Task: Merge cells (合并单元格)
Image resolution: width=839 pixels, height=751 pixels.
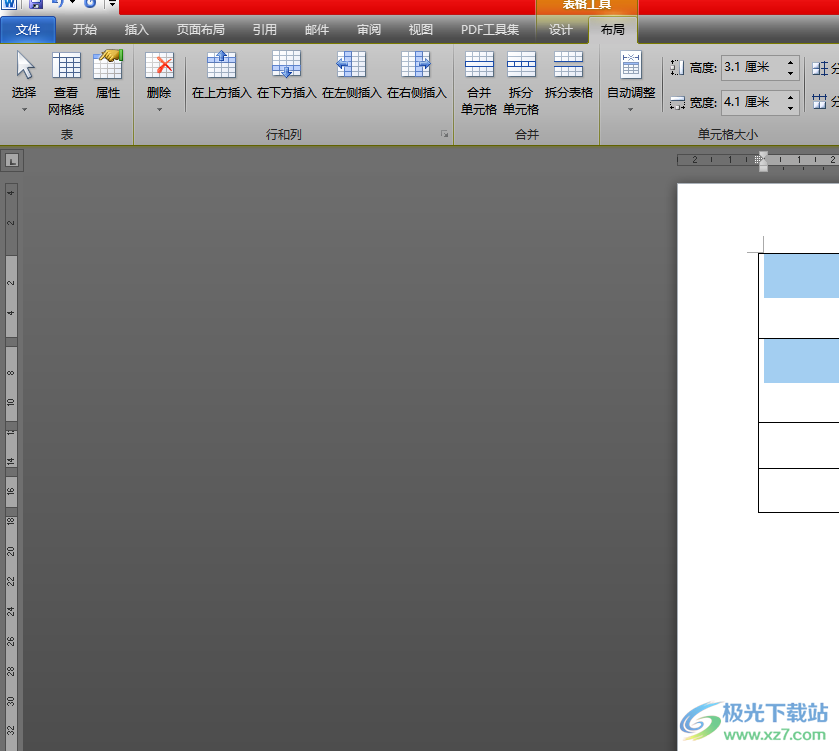Action: [x=479, y=83]
